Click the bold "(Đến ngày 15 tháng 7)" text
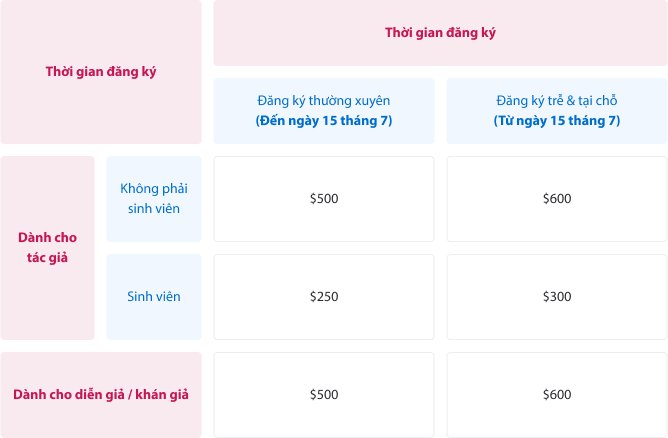 coord(323,120)
